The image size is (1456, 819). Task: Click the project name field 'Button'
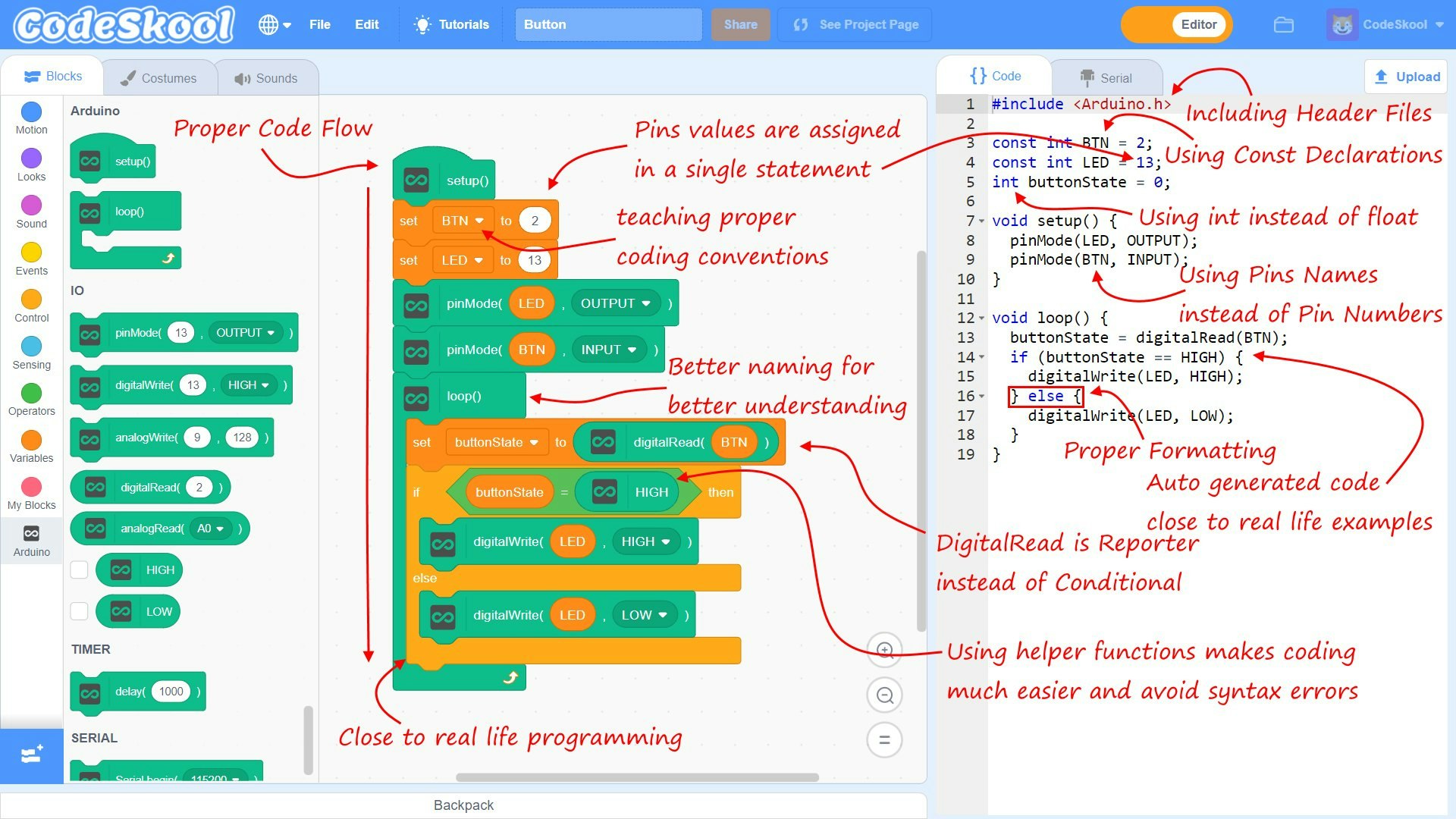608,25
